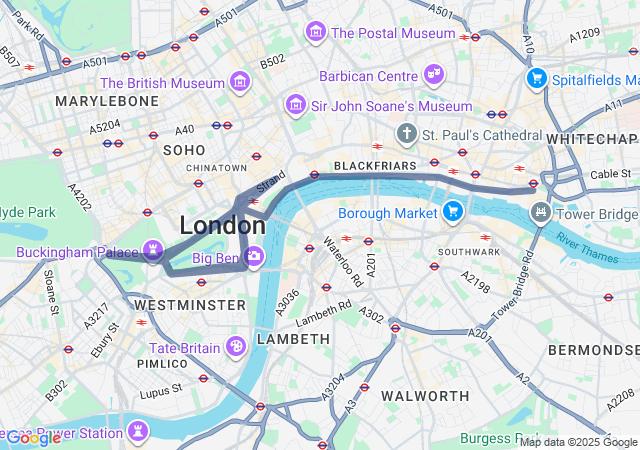Viewport: 640px width, 450px height.
Task: Click Sir John Soane's Museum pin
Action: (296, 106)
